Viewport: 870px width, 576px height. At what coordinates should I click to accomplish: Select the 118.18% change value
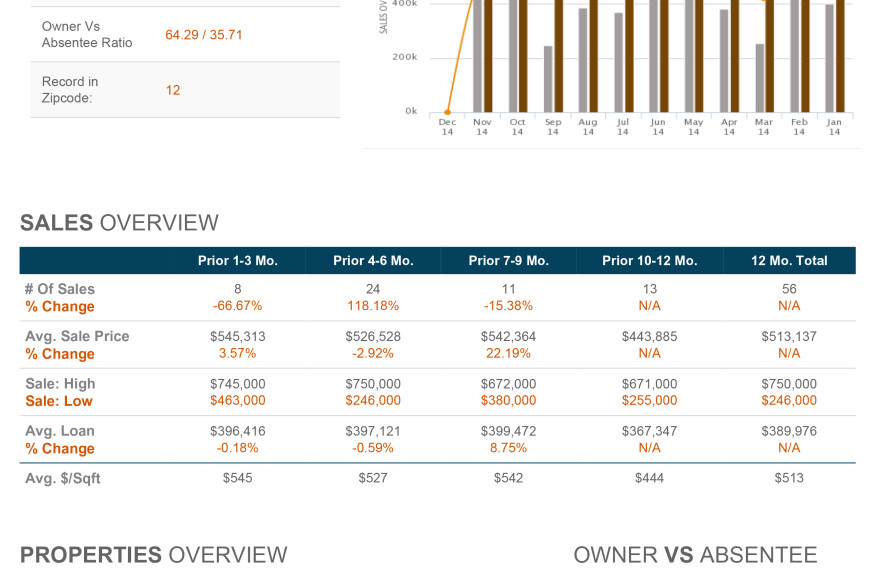click(373, 306)
